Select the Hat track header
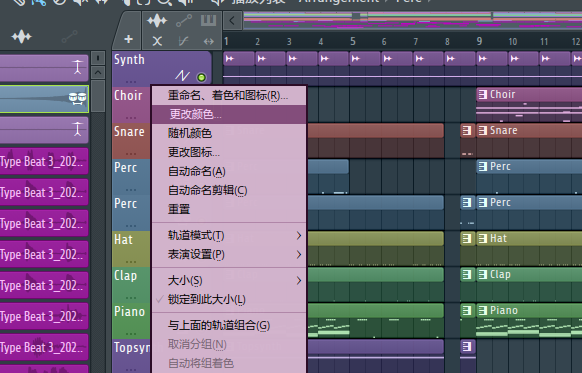This screenshot has width=582, height=373. (131, 249)
